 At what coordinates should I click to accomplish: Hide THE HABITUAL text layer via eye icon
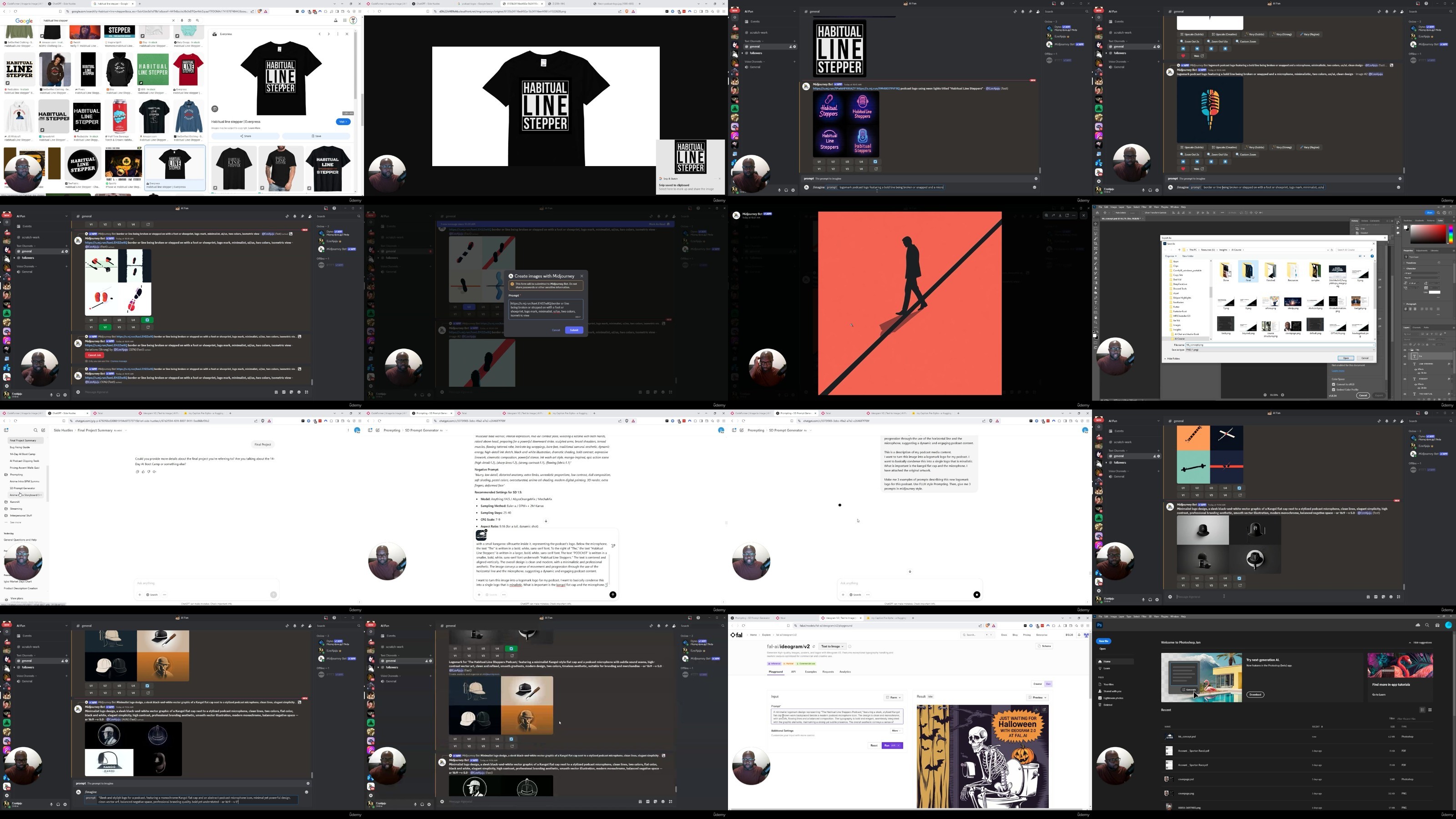pyautogui.click(x=1405, y=394)
